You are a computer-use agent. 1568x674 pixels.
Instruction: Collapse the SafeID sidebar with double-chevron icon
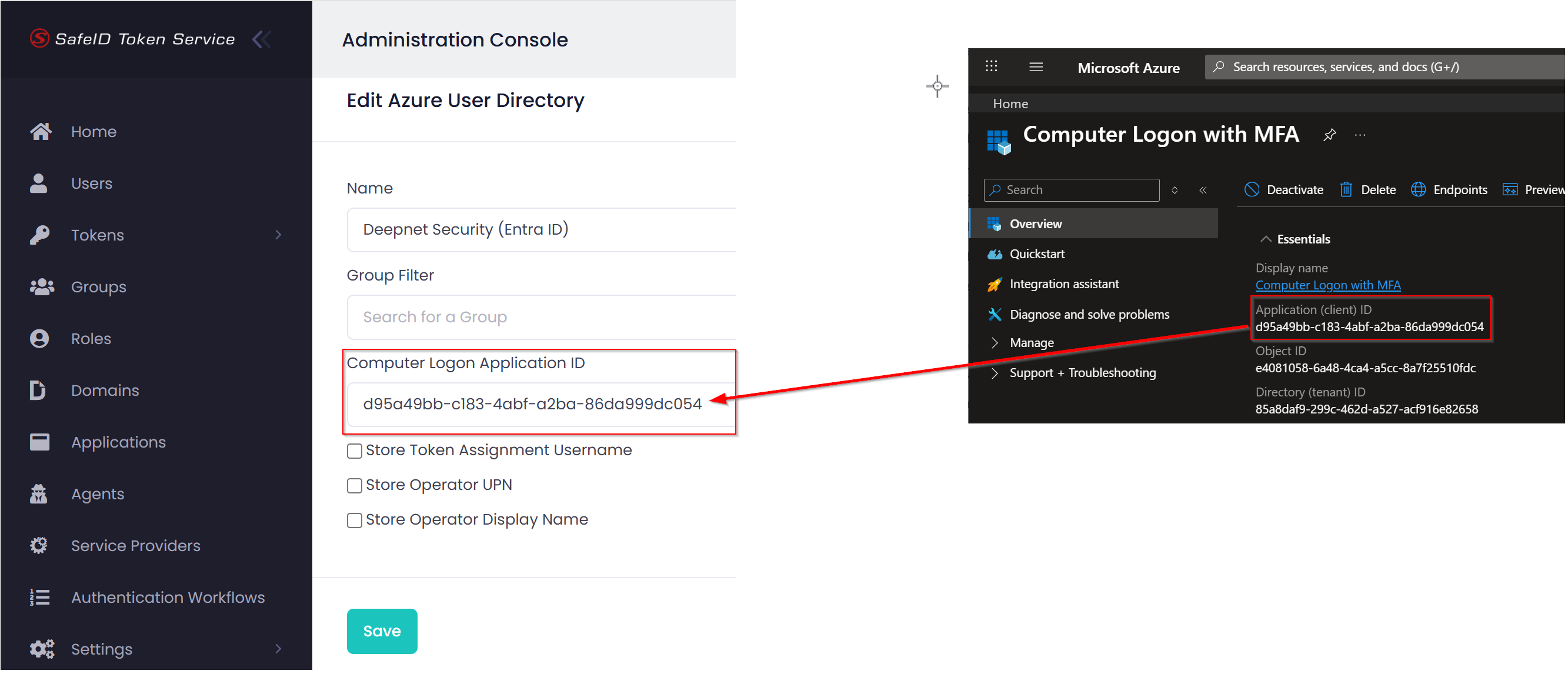[262, 39]
